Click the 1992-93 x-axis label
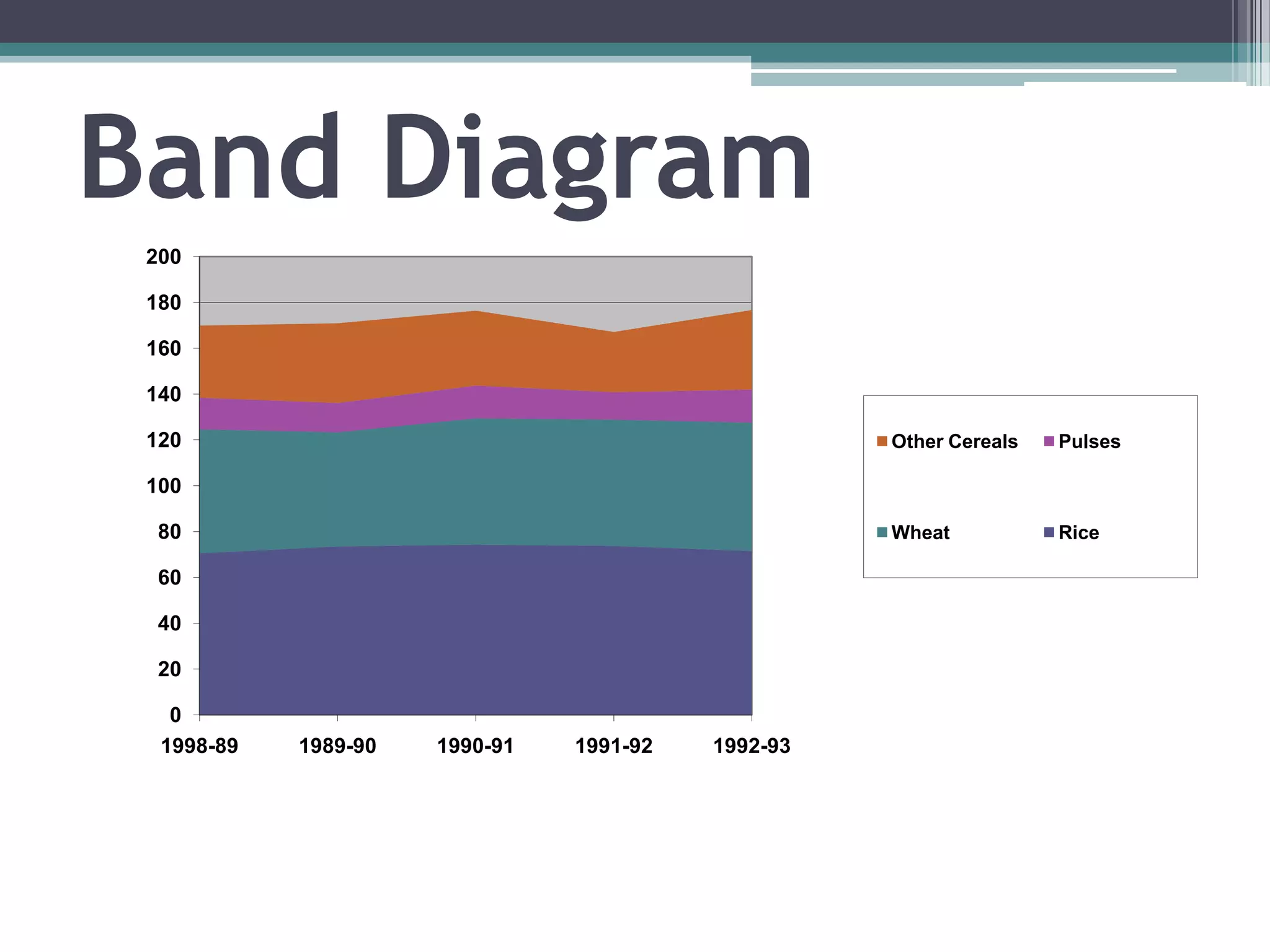Image resolution: width=1270 pixels, height=952 pixels. pos(752,746)
